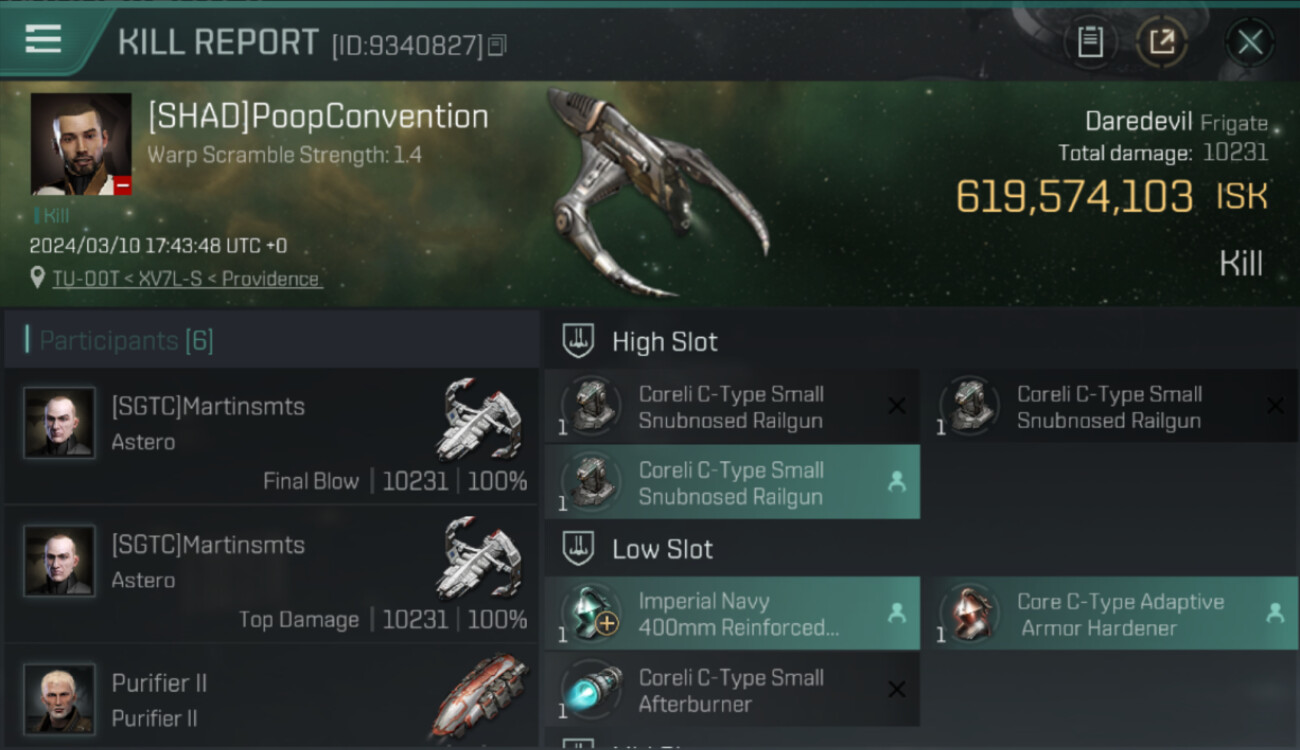The height and width of the screenshot is (750, 1300).
Task: Close the kill report window
Action: click(x=1250, y=42)
